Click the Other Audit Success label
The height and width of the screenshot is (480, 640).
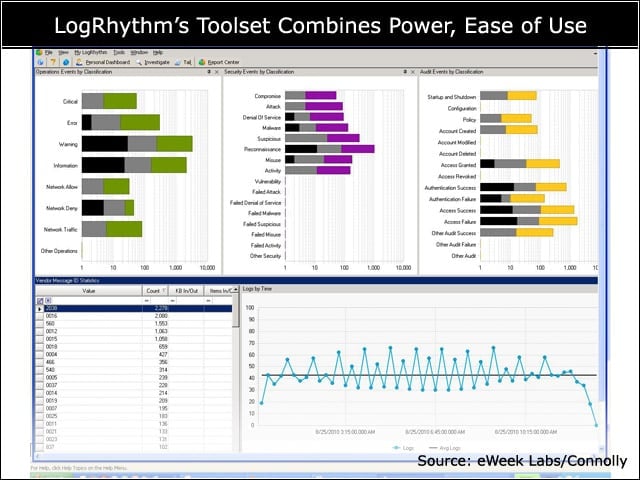coord(454,233)
